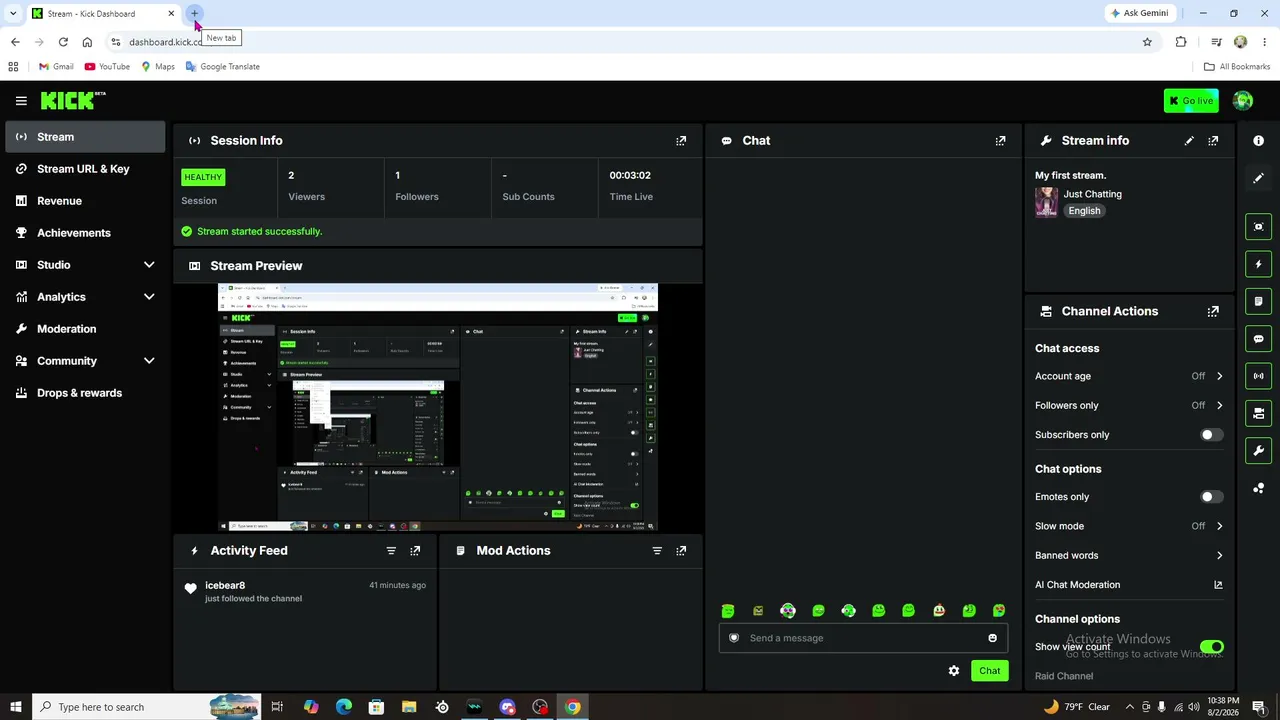The image size is (1280, 720).
Task: Open Followers only options
Action: coord(1129,406)
